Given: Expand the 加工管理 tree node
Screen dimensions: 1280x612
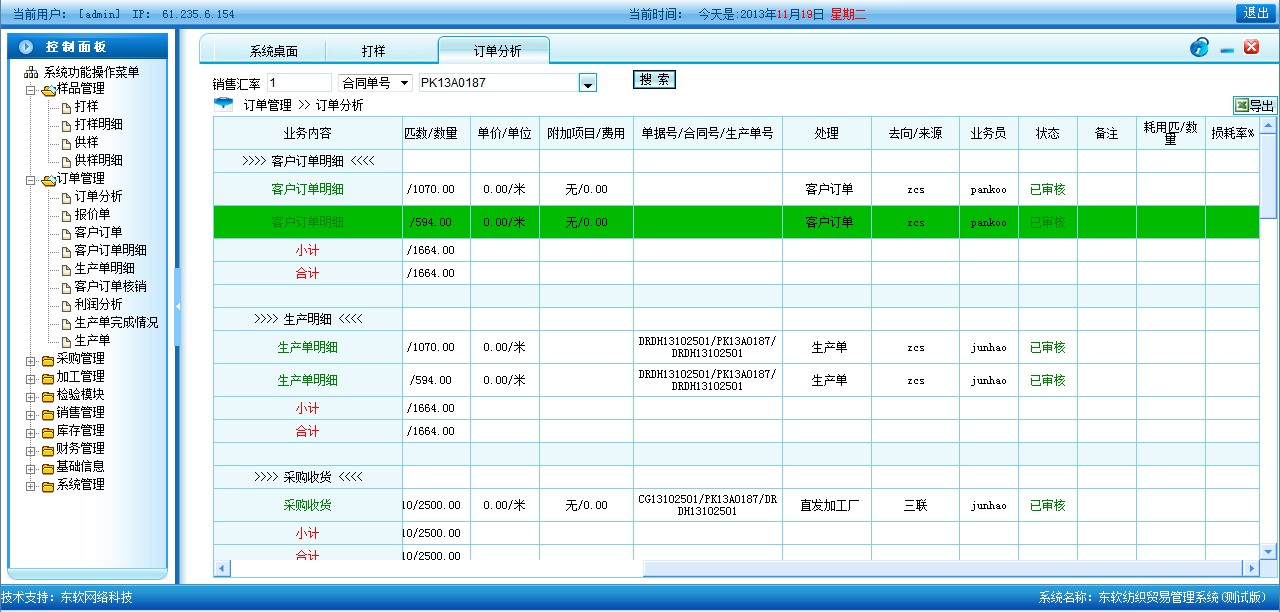Looking at the screenshot, I should pyautogui.click(x=31, y=378).
